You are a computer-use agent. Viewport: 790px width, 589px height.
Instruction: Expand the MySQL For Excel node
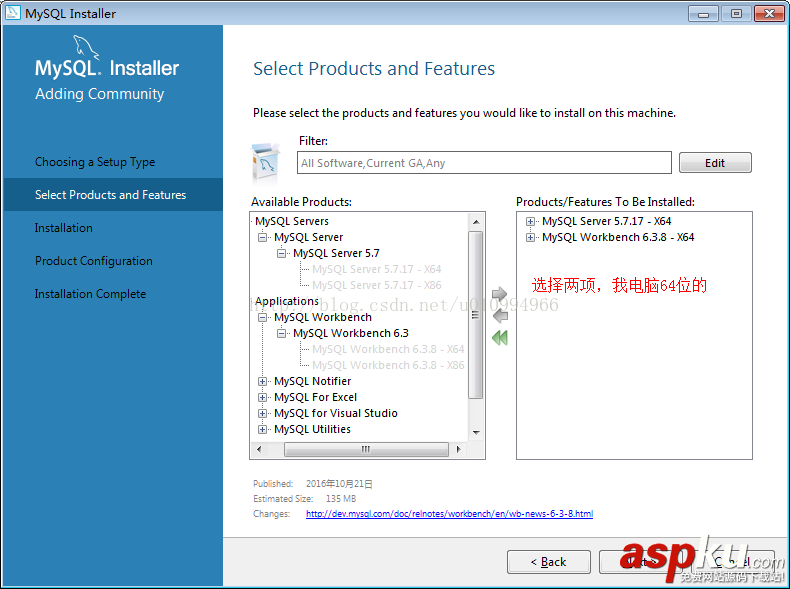[x=262, y=398]
